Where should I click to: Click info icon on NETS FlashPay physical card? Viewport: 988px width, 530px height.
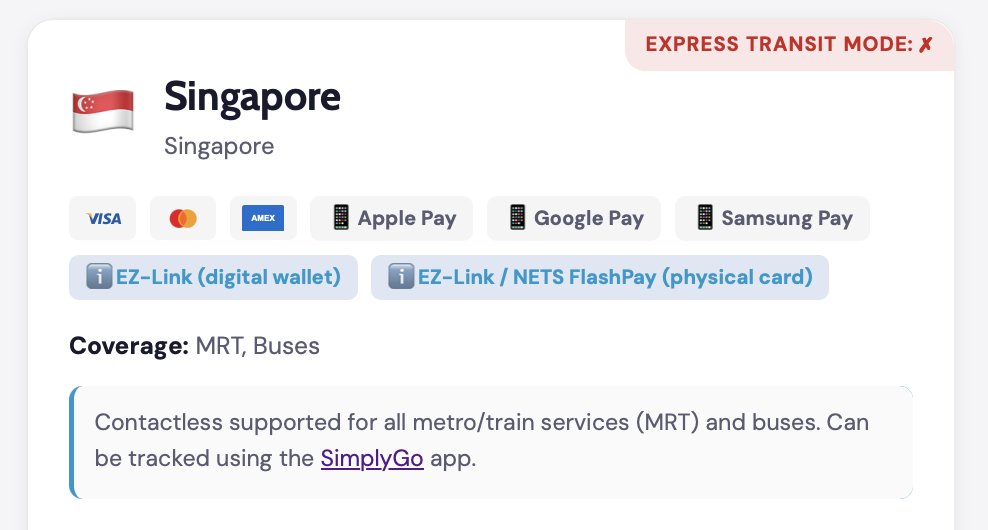click(x=400, y=277)
